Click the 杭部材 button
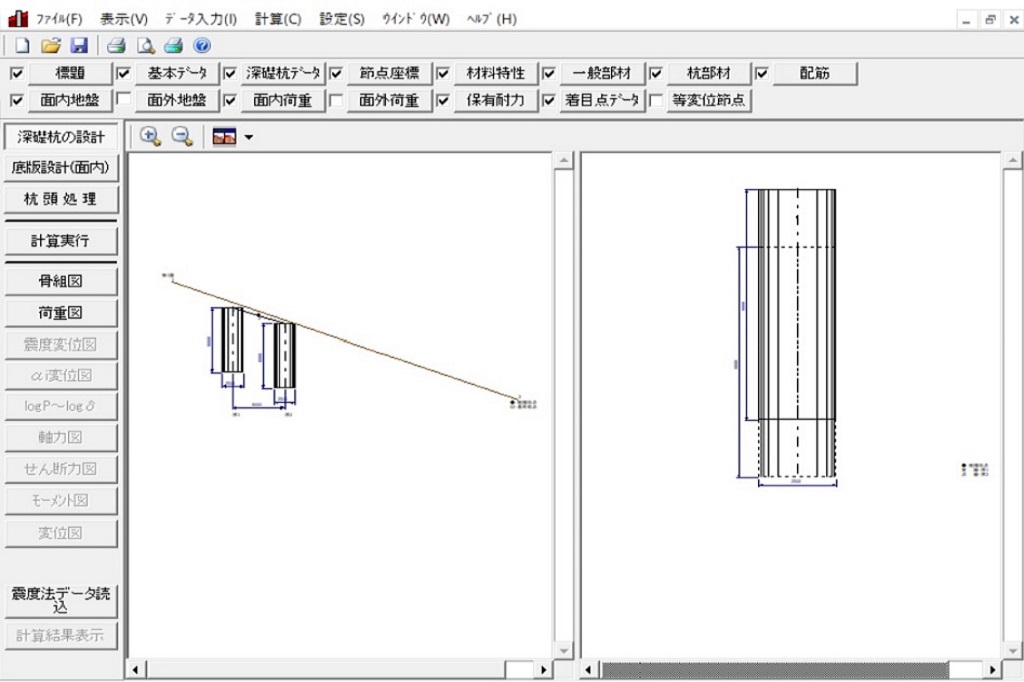The height and width of the screenshot is (682, 1024). click(x=709, y=73)
